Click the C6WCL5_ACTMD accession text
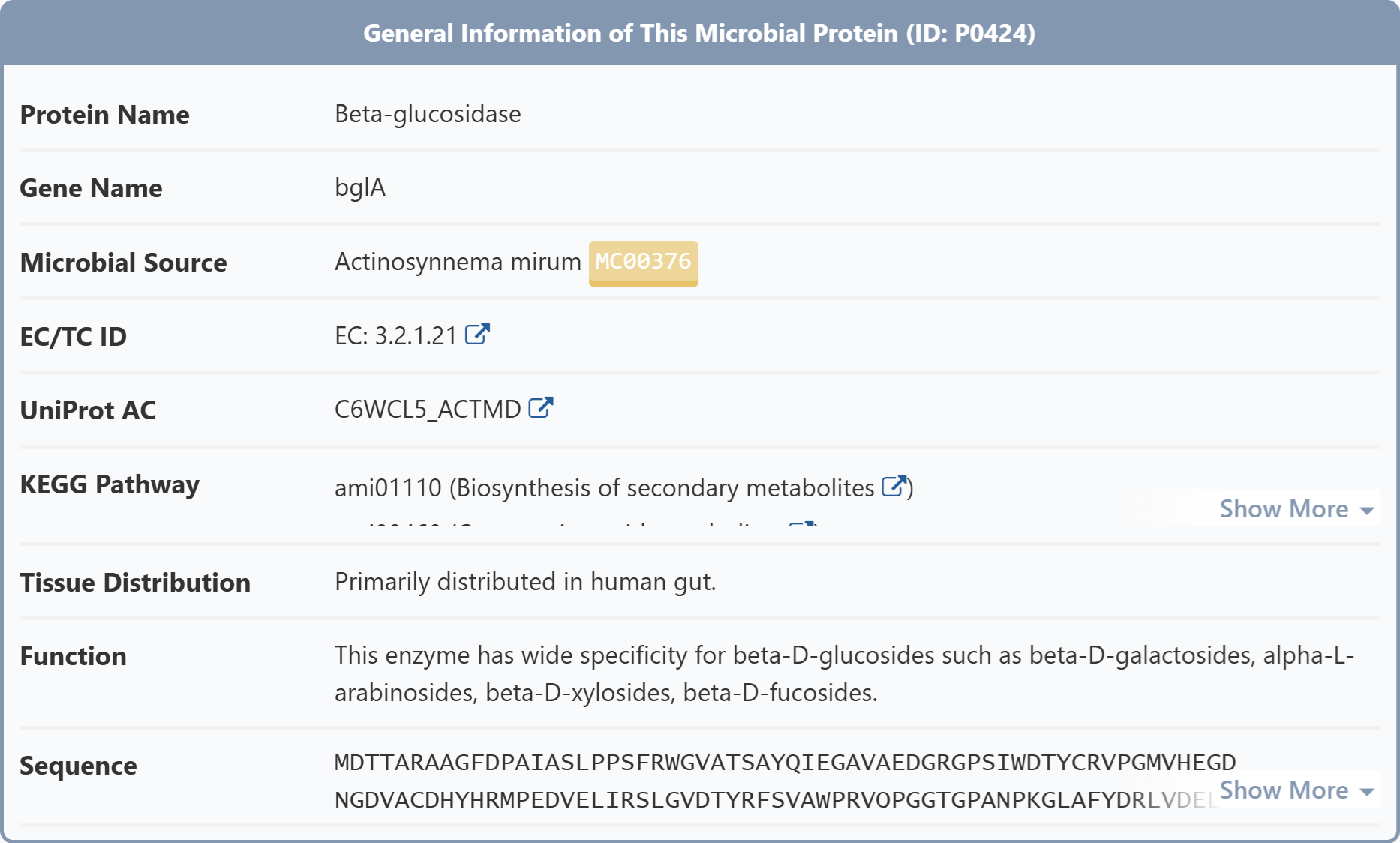Image resolution: width=1400 pixels, height=843 pixels. 428,409
